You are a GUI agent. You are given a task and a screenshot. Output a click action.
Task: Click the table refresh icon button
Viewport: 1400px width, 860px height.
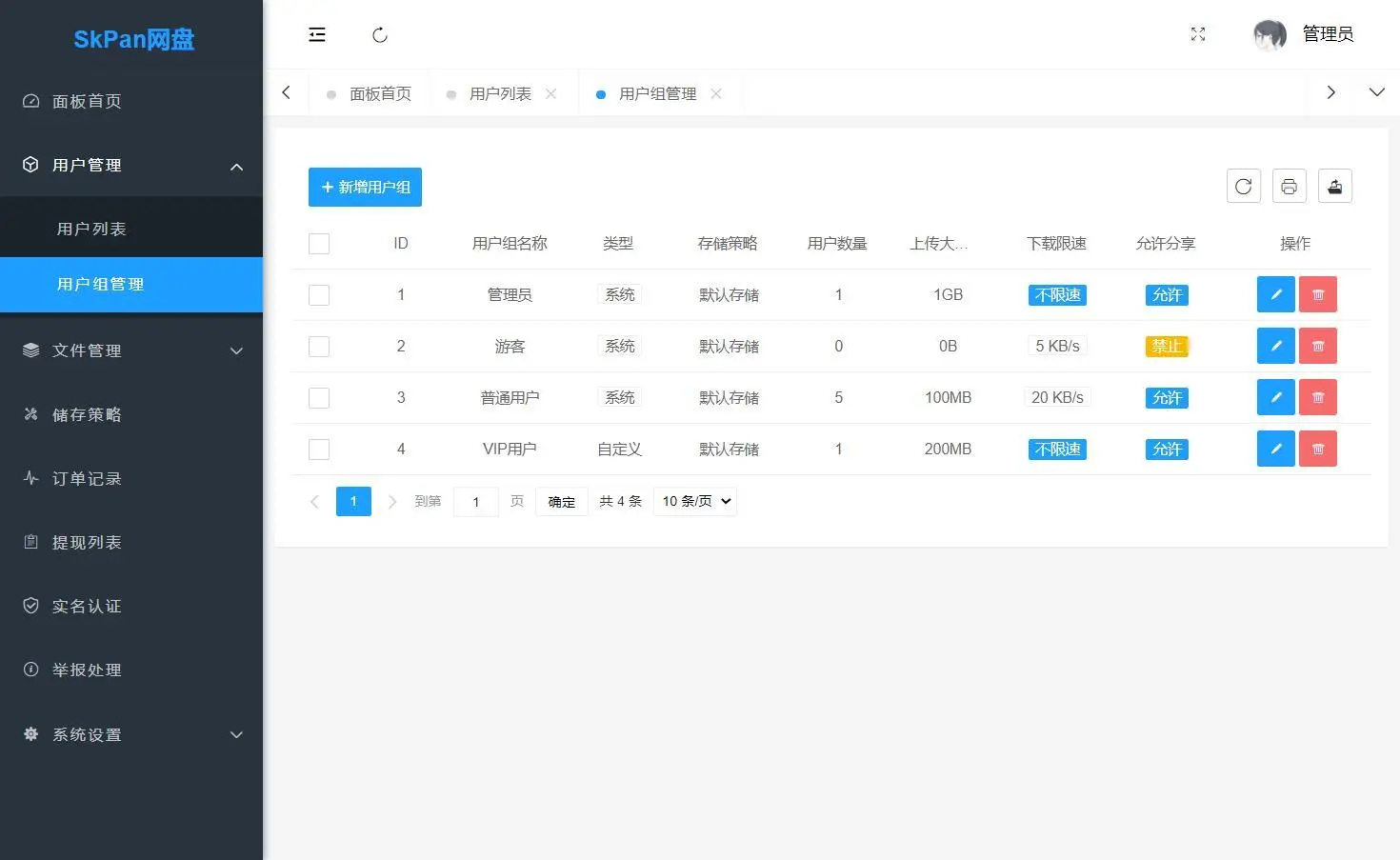coord(1243,187)
